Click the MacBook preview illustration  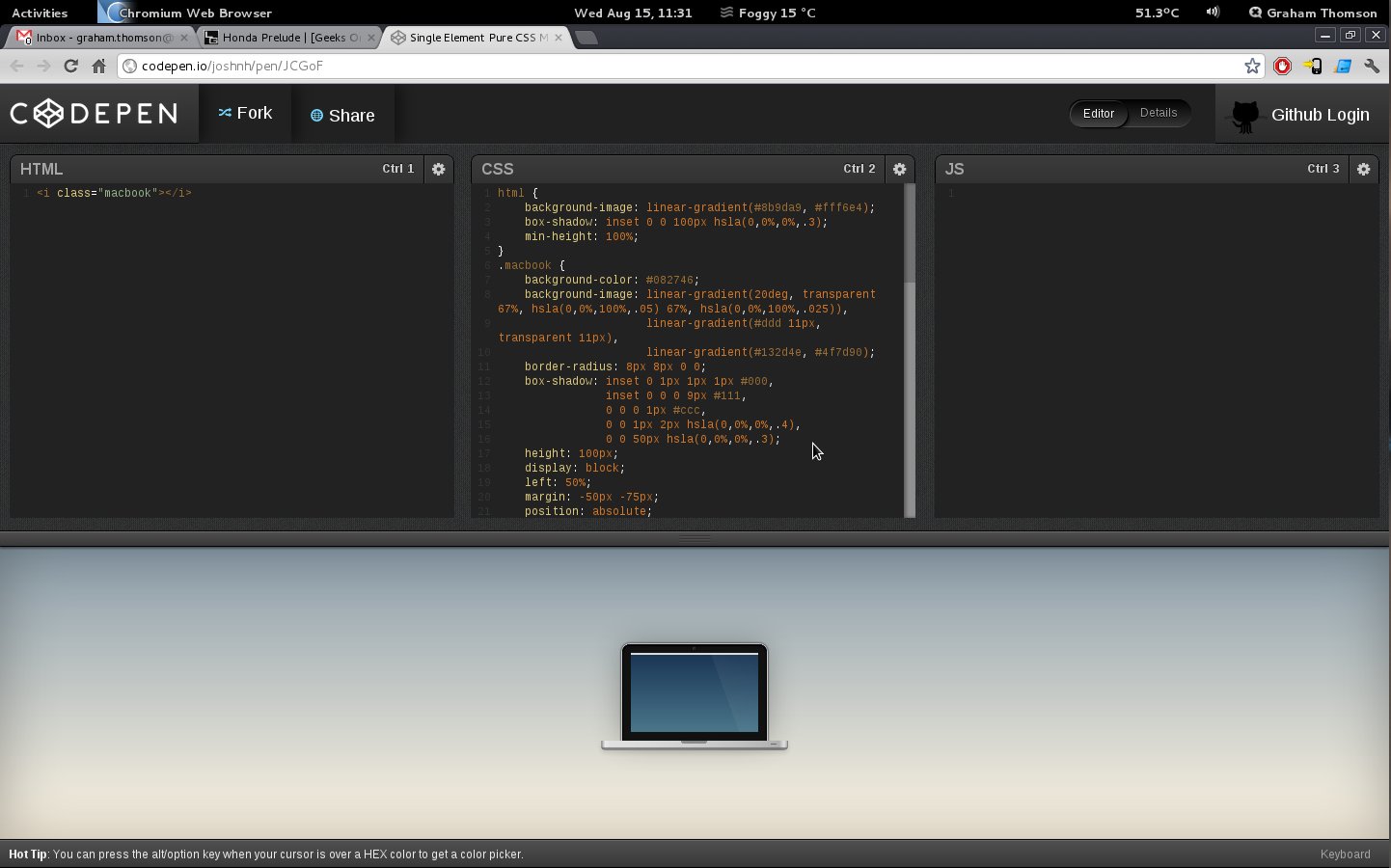coord(695,696)
